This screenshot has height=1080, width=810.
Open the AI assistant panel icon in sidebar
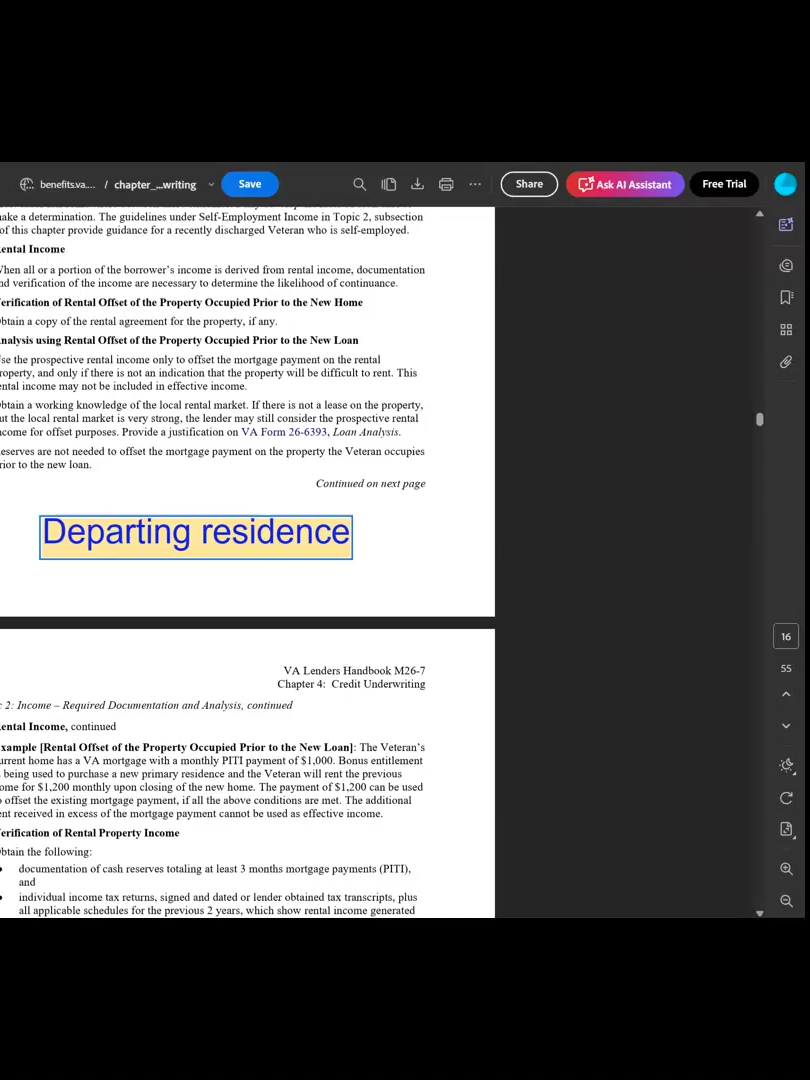pos(786,225)
